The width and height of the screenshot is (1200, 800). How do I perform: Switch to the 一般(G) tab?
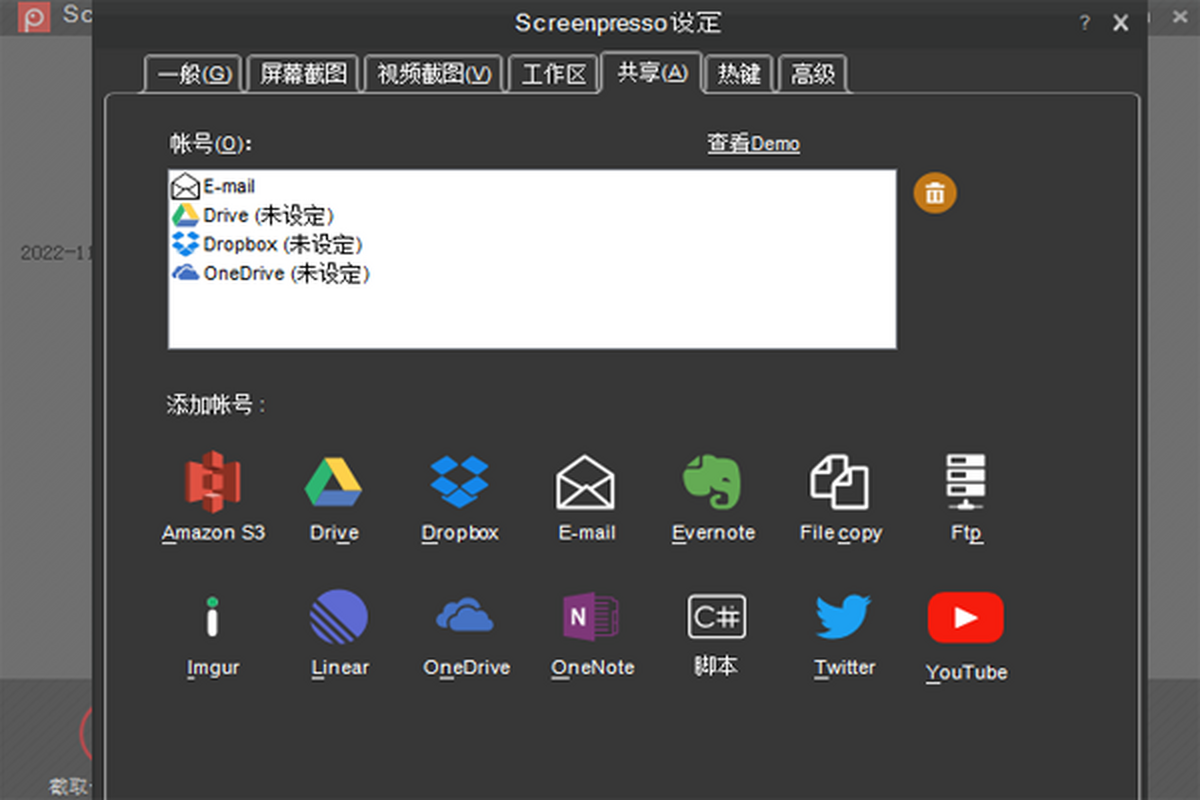(194, 75)
